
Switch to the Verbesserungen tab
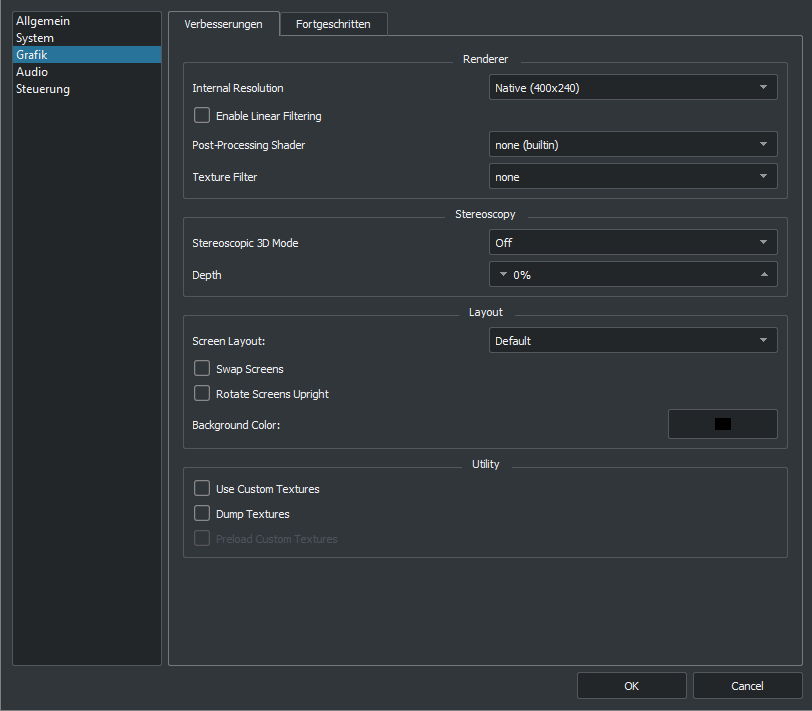click(x=223, y=23)
